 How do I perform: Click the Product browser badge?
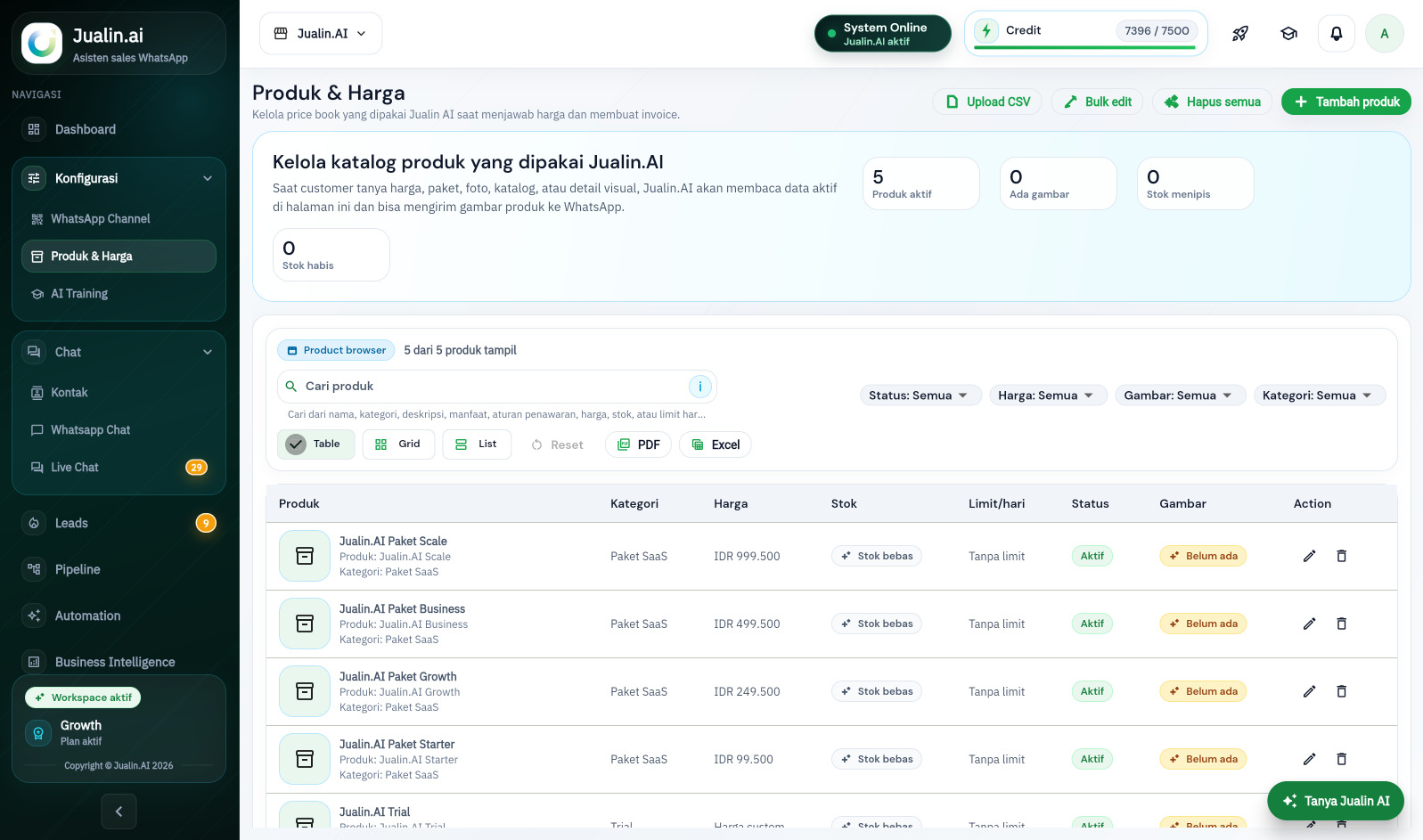click(336, 350)
